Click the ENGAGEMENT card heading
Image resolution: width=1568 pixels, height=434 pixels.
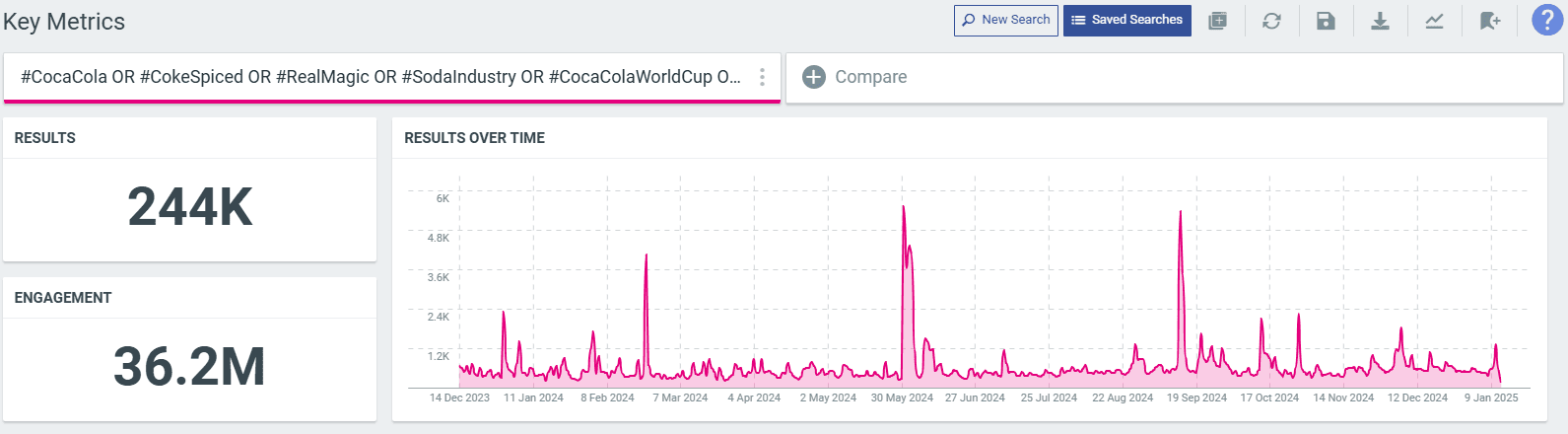[x=63, y=298]
